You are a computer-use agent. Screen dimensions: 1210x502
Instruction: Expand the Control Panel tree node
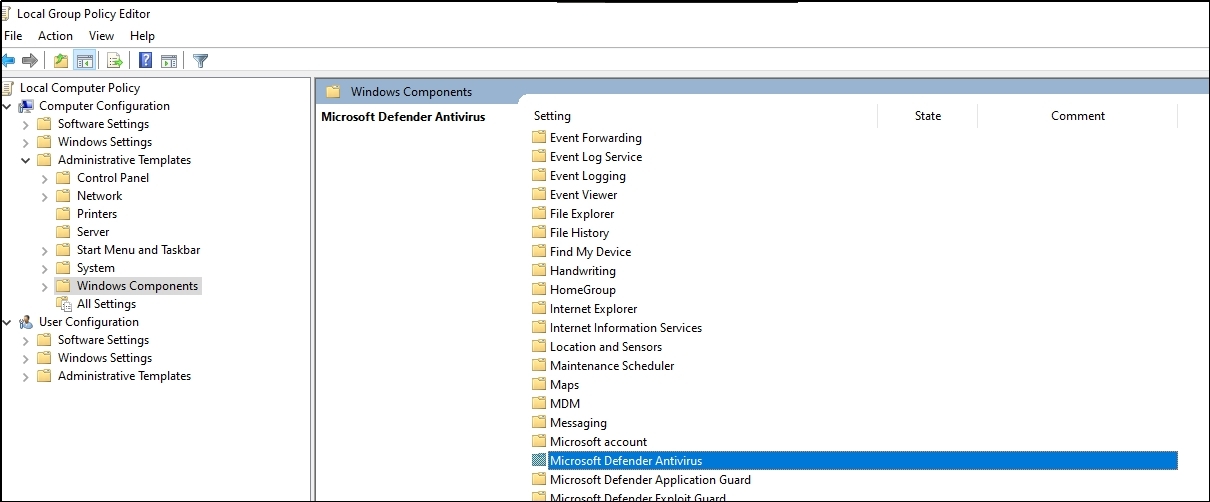pyautogui.click(x=45, y=178)
